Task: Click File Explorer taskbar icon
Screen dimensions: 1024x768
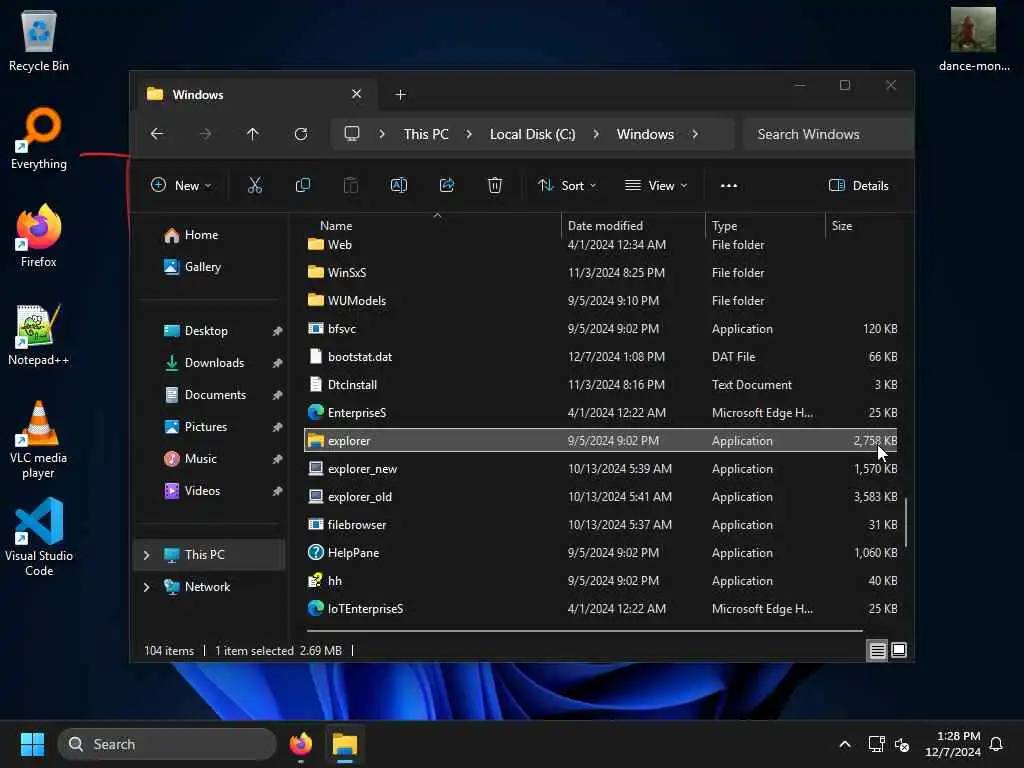Action: coord(345,744)
